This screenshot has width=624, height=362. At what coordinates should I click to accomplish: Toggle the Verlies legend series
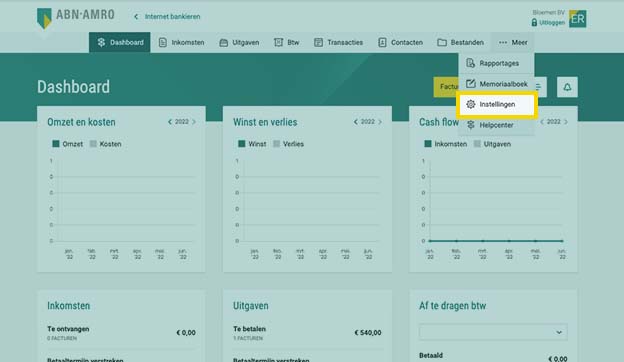[x=289, y=144]
